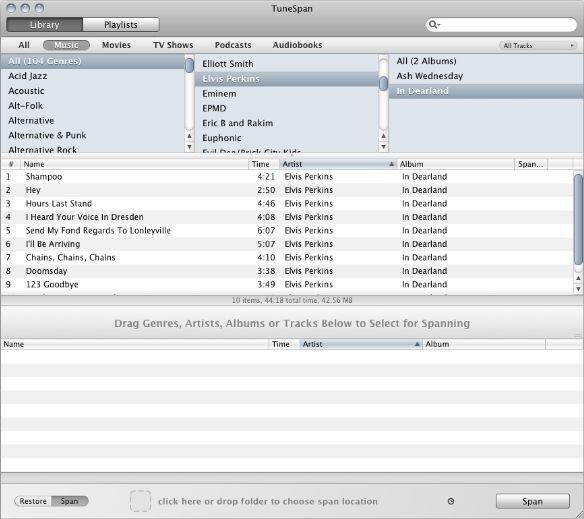
Task: Select All (2 Albums) entry
Action: tap(486, 61)
